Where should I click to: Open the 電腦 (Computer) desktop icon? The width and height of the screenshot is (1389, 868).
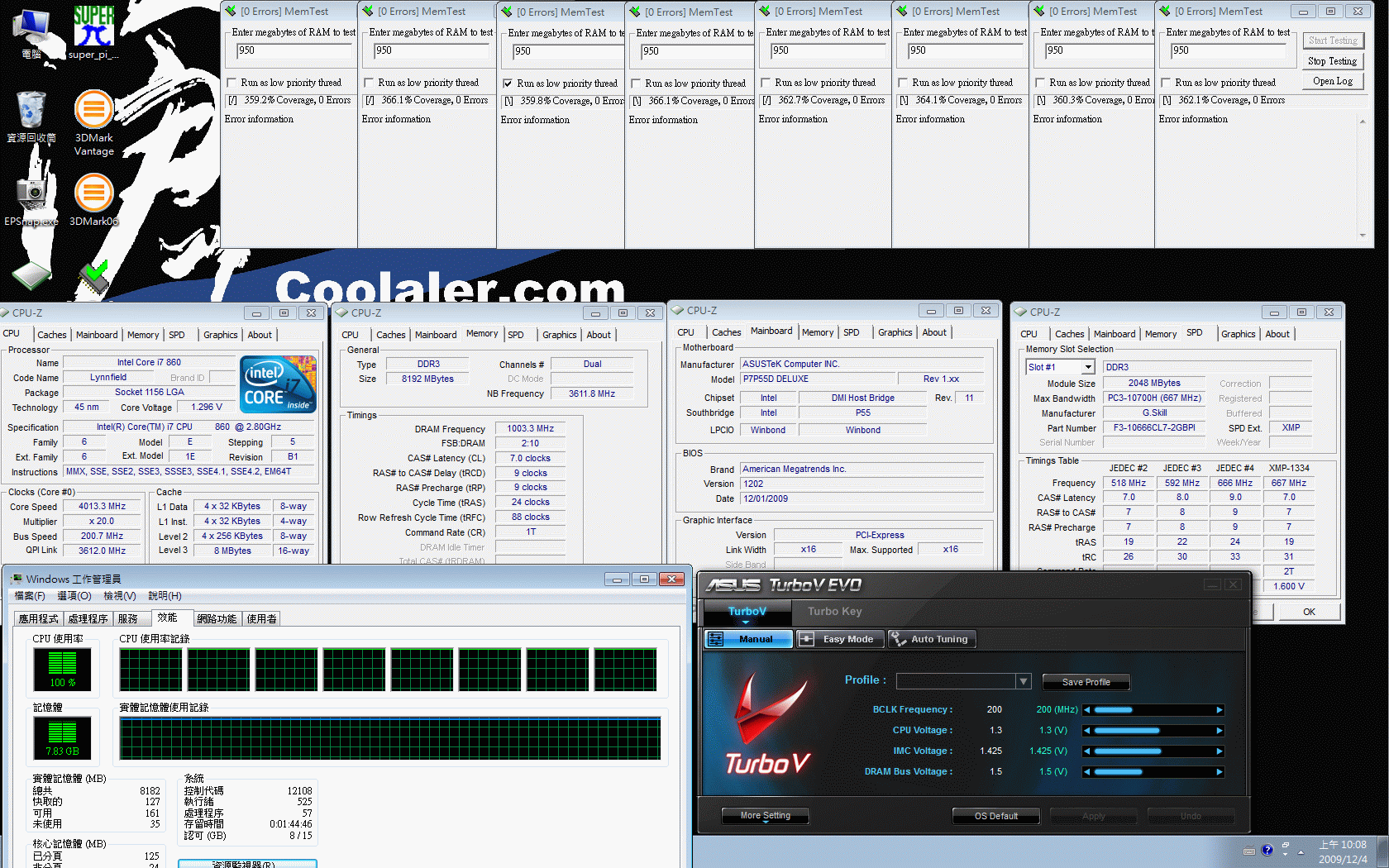click(x=31, y=33)
